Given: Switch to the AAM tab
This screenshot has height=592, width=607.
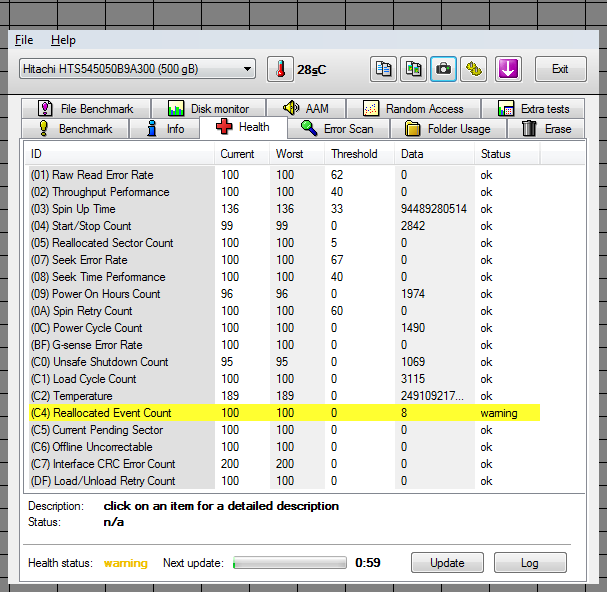Looking at the screenshot, I should click(306, 109).
